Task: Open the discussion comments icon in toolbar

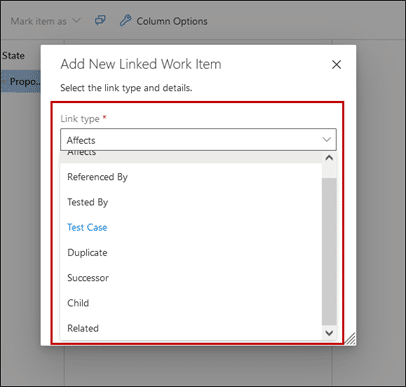Action: 100,21
